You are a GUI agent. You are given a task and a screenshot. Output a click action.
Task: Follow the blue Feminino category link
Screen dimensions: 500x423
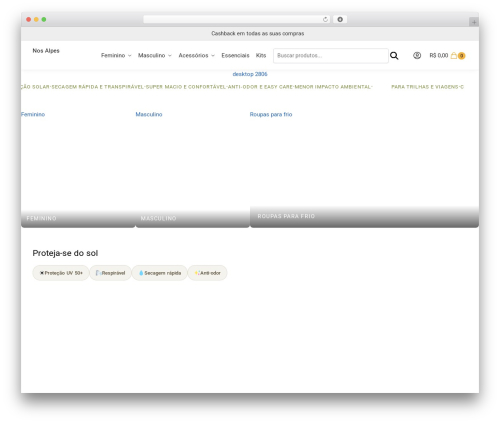click(x=33, y=114)
